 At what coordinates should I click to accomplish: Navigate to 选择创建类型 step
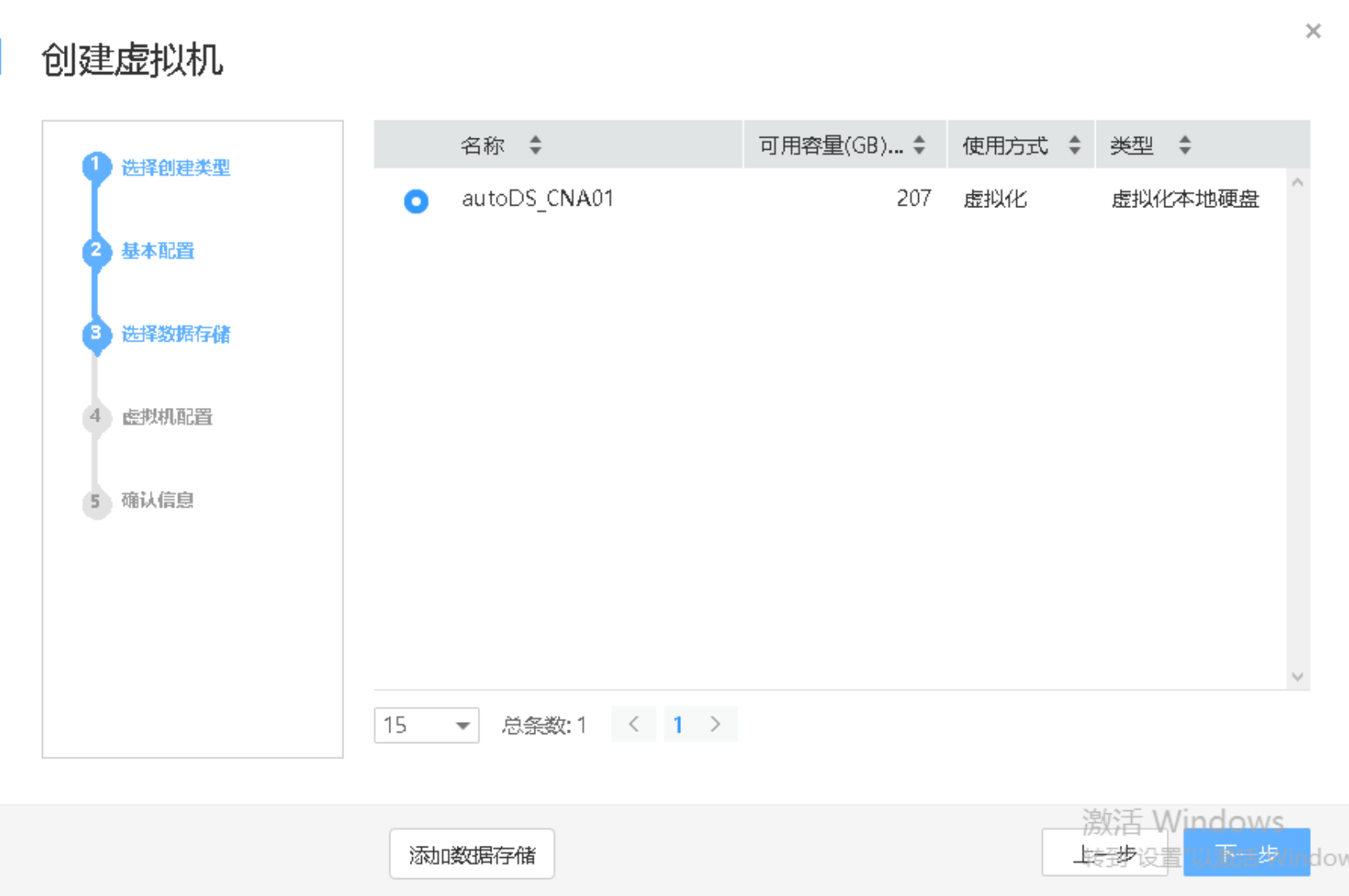(x=175, y=168)
